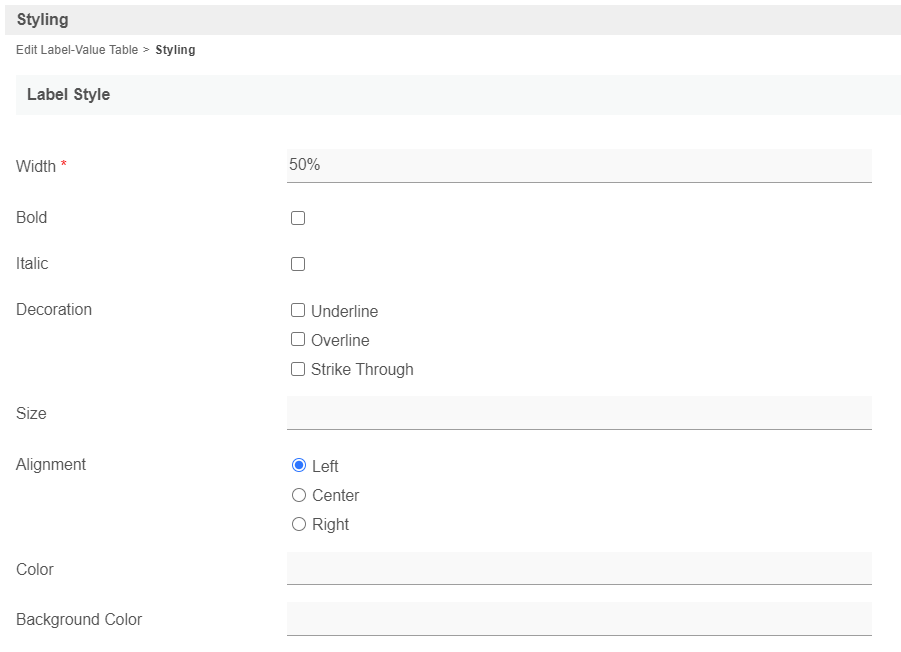Image resolution: width=901 pixels, height=652 pixels.
Task: Go back to Edit Label-Value Table breadcrumb
Action: [x=77, y=50]
